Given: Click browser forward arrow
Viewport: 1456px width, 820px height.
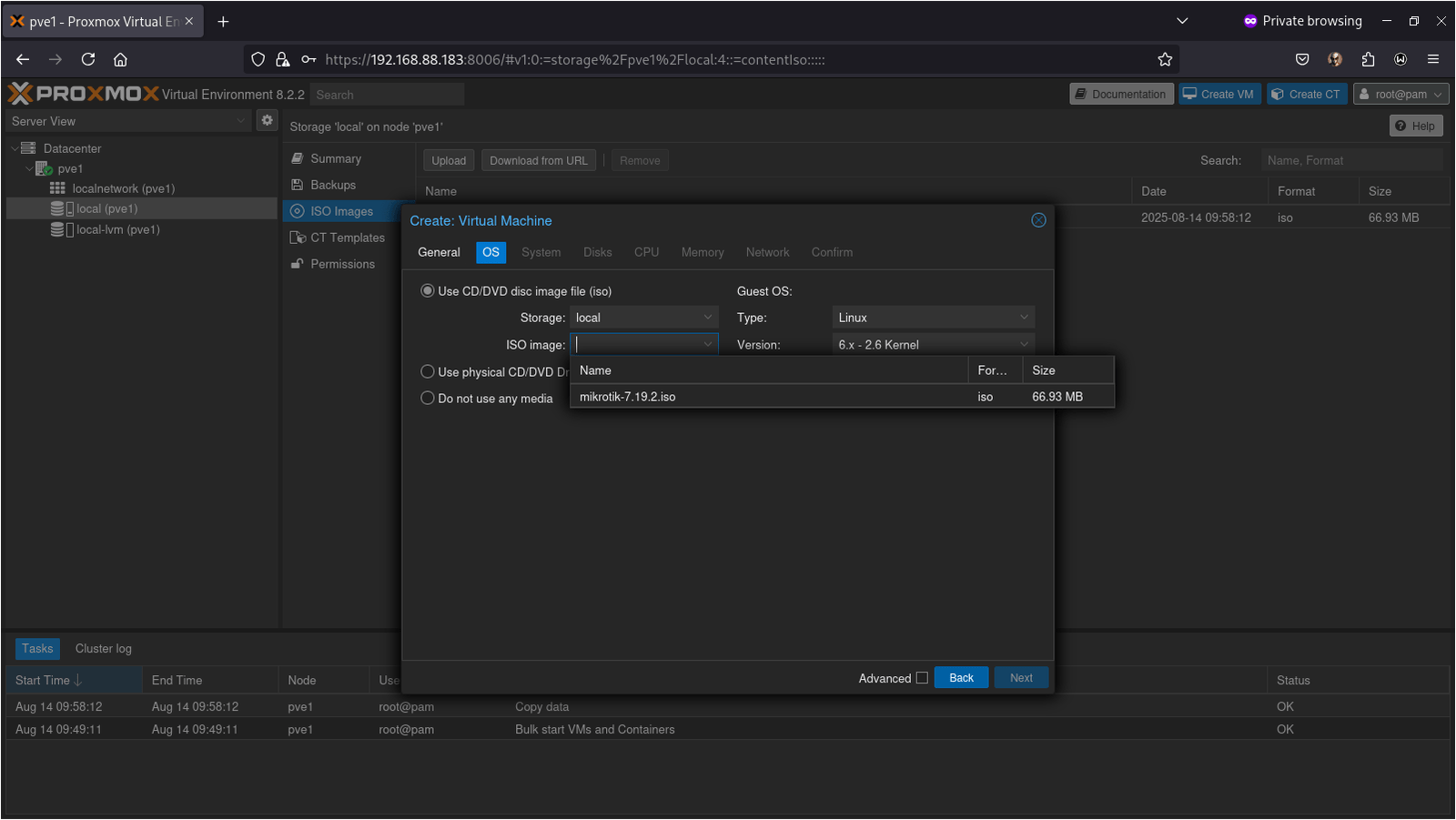Looking at the screenshot, I should [x=56, y=59].
